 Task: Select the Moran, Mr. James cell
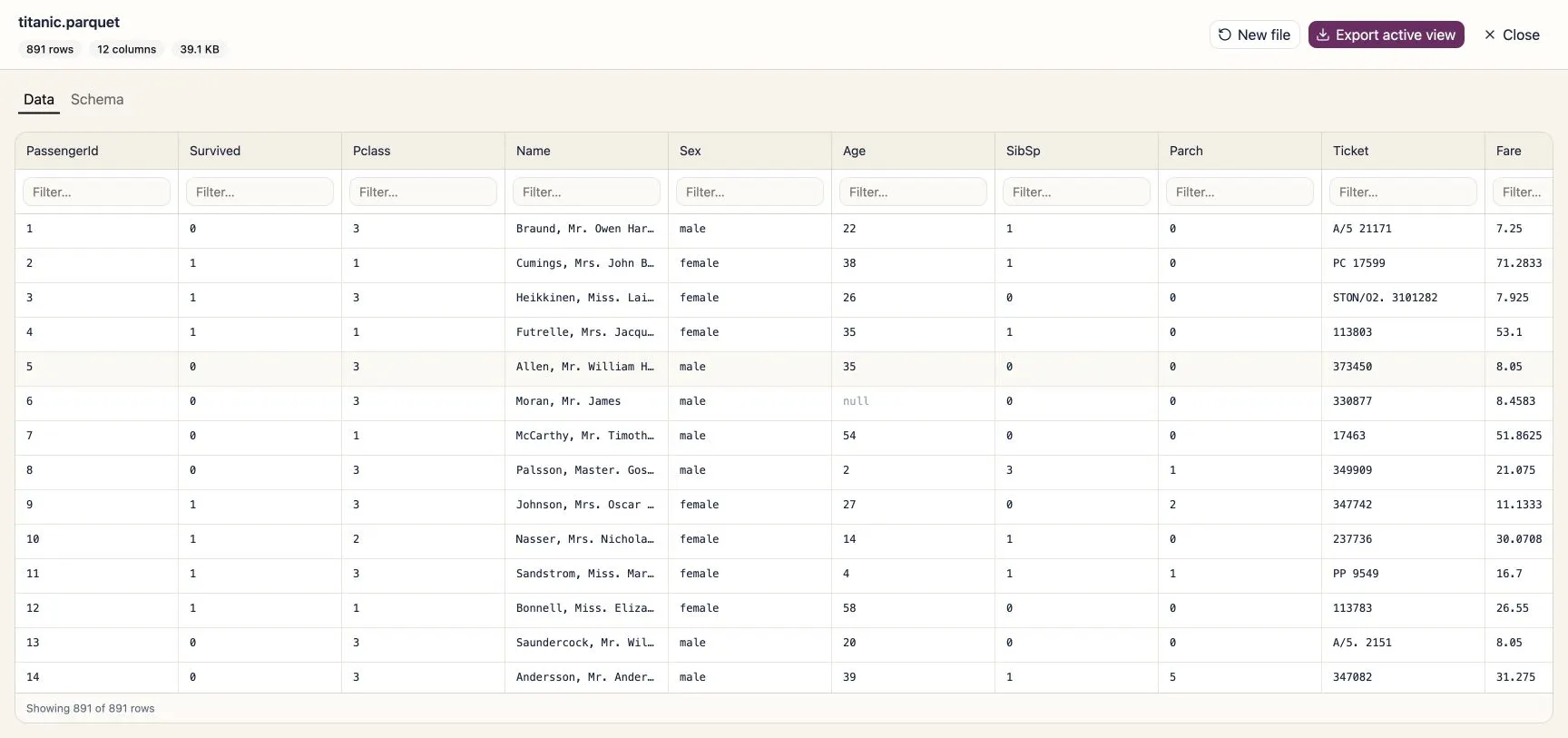[x=587, y=401]
